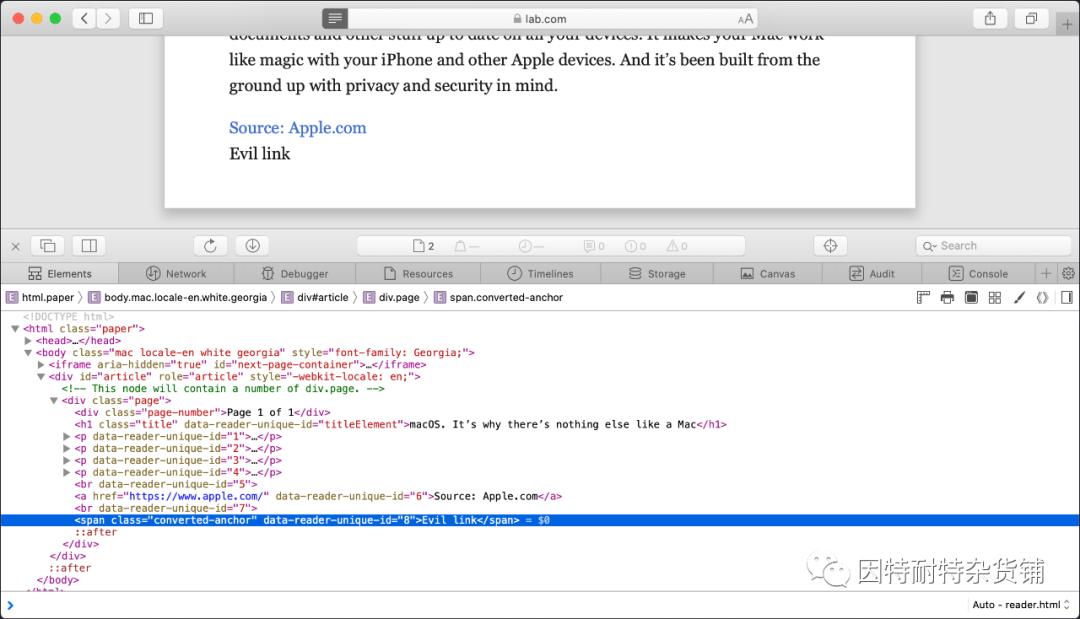Expand the p data-reader-unique-id="4" node

point(67,473)
